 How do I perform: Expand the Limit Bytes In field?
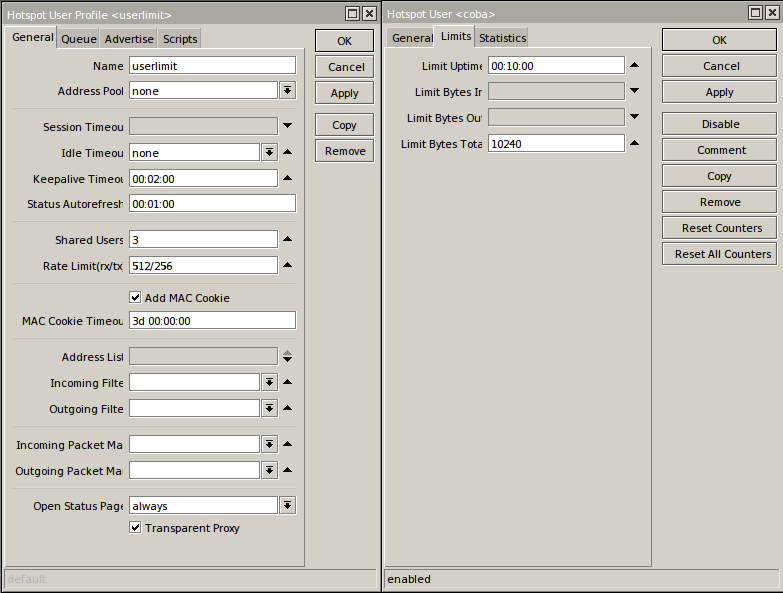click(635, 91)
